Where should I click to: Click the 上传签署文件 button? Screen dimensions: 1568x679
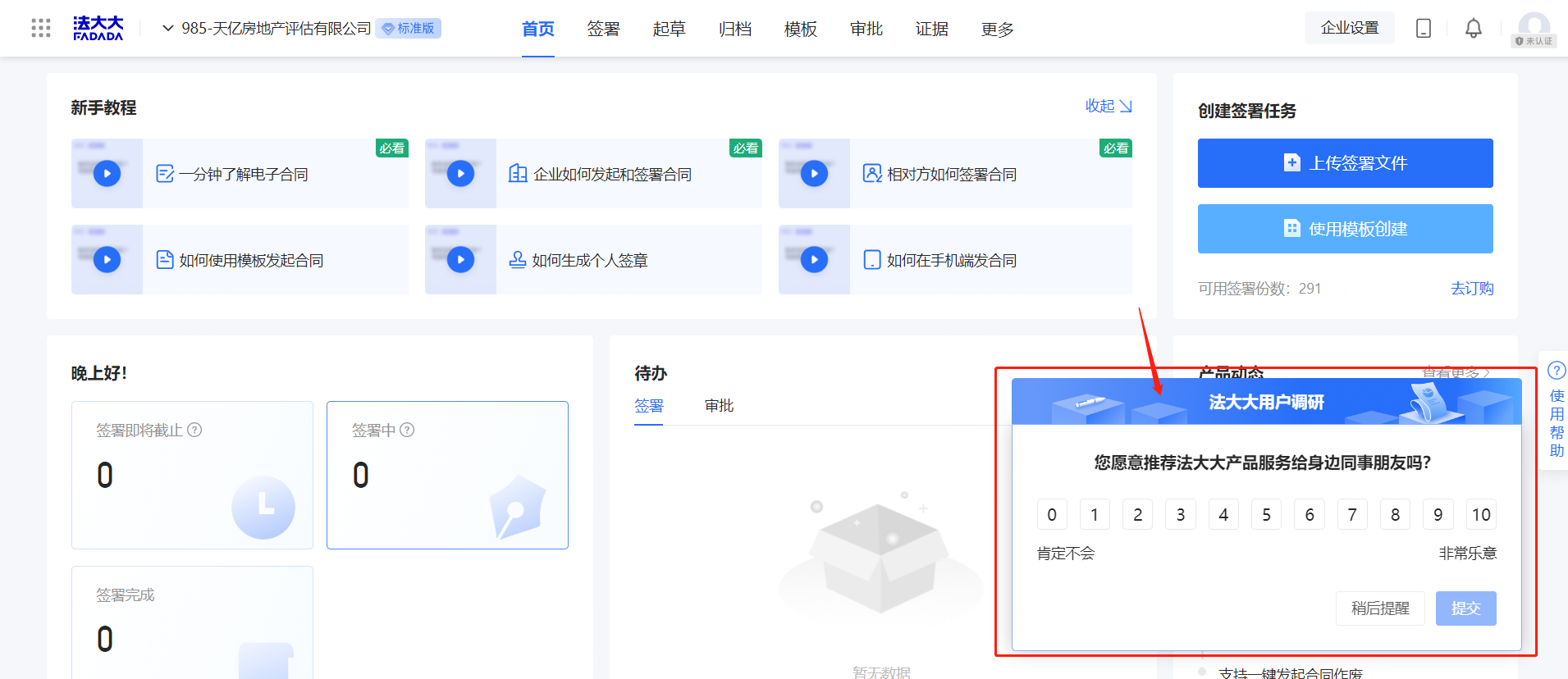[1345, 163]
